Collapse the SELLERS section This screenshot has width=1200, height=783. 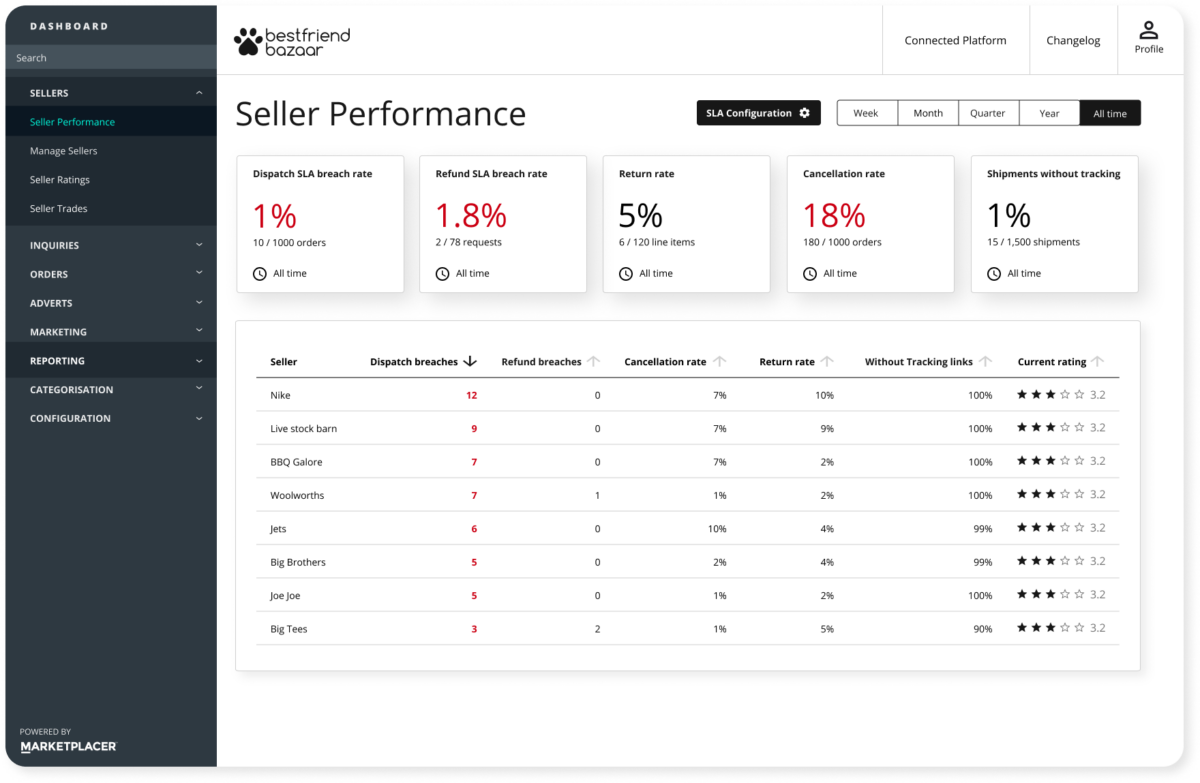pyautogui.click(x=198, y=92)
